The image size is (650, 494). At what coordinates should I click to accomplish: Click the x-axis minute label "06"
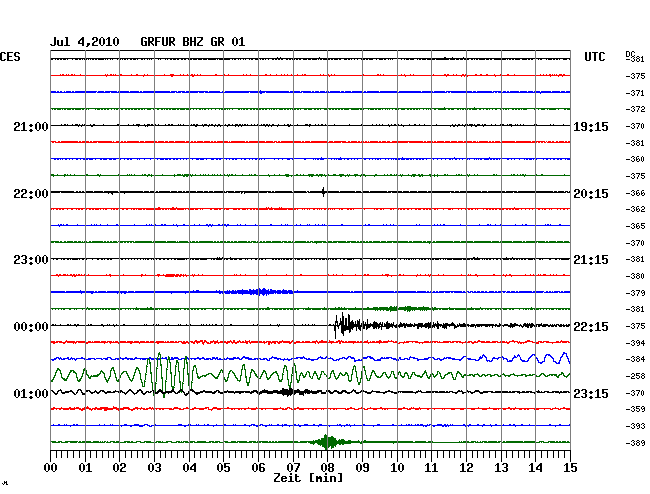pos(258,468)
